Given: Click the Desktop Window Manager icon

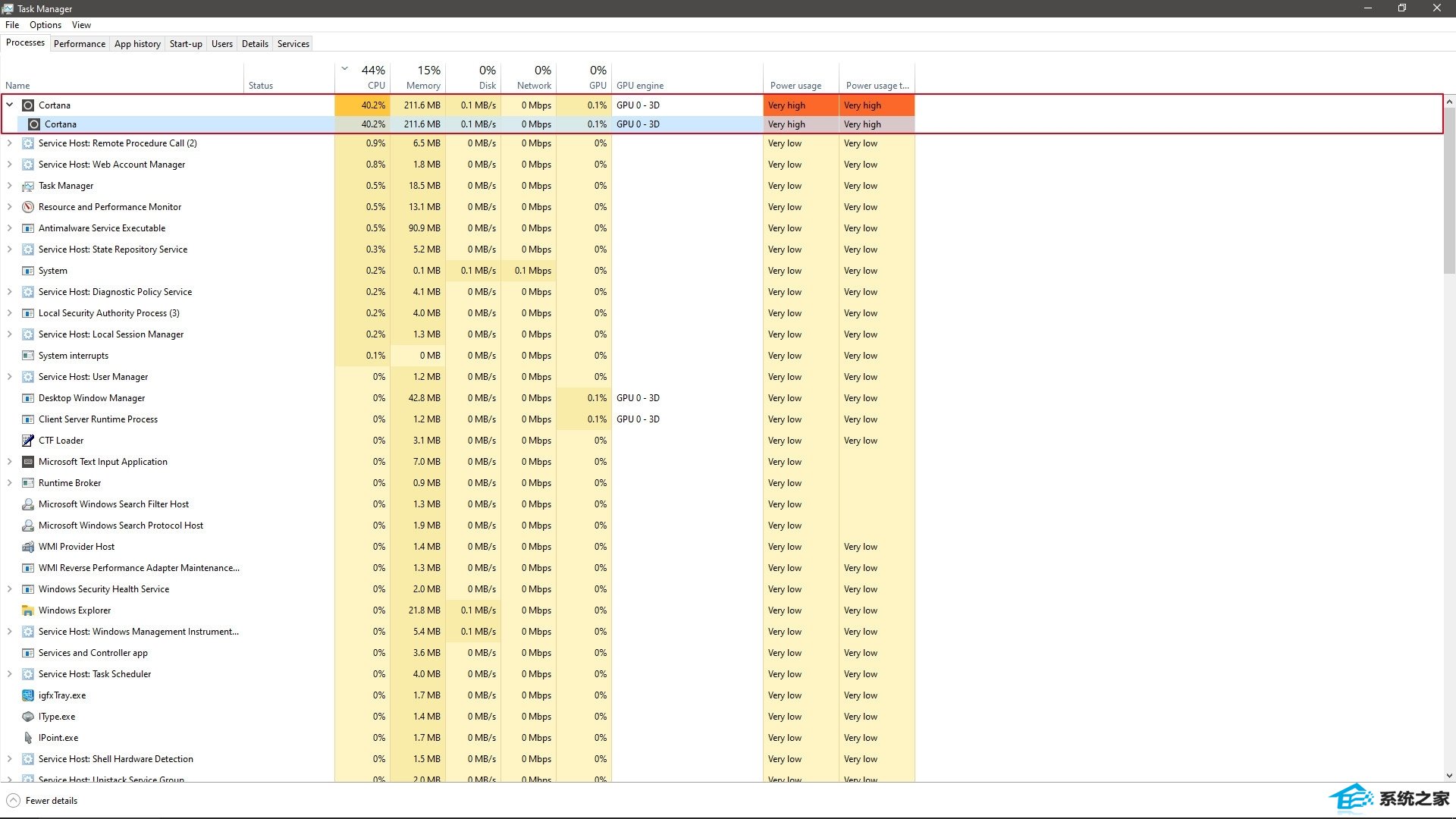Looking at the screenshot, I should coord(28,398).
